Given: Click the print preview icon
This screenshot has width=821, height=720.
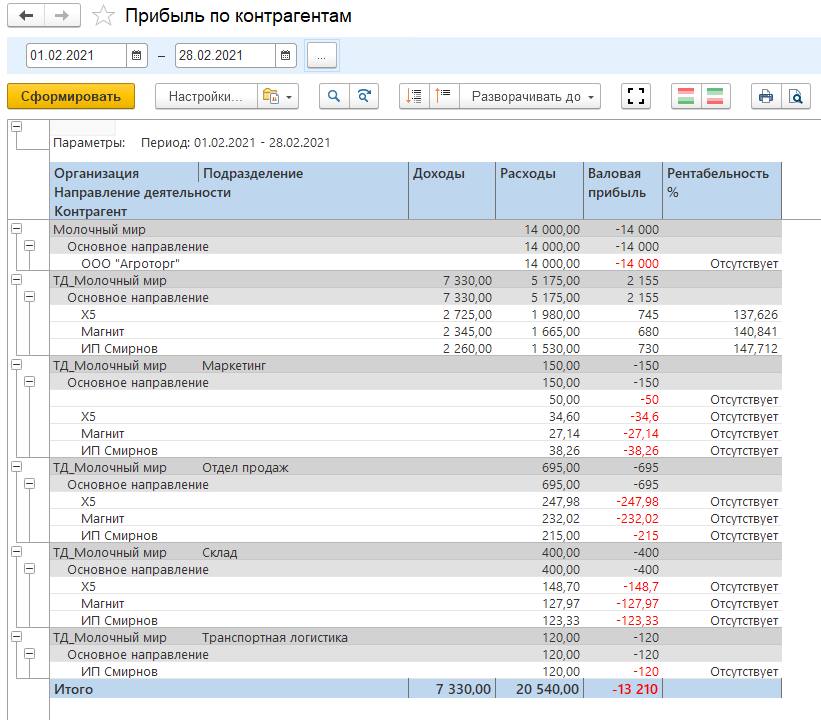Looking at the screenshot, I should pyautogui.click(x=795, y=96).
